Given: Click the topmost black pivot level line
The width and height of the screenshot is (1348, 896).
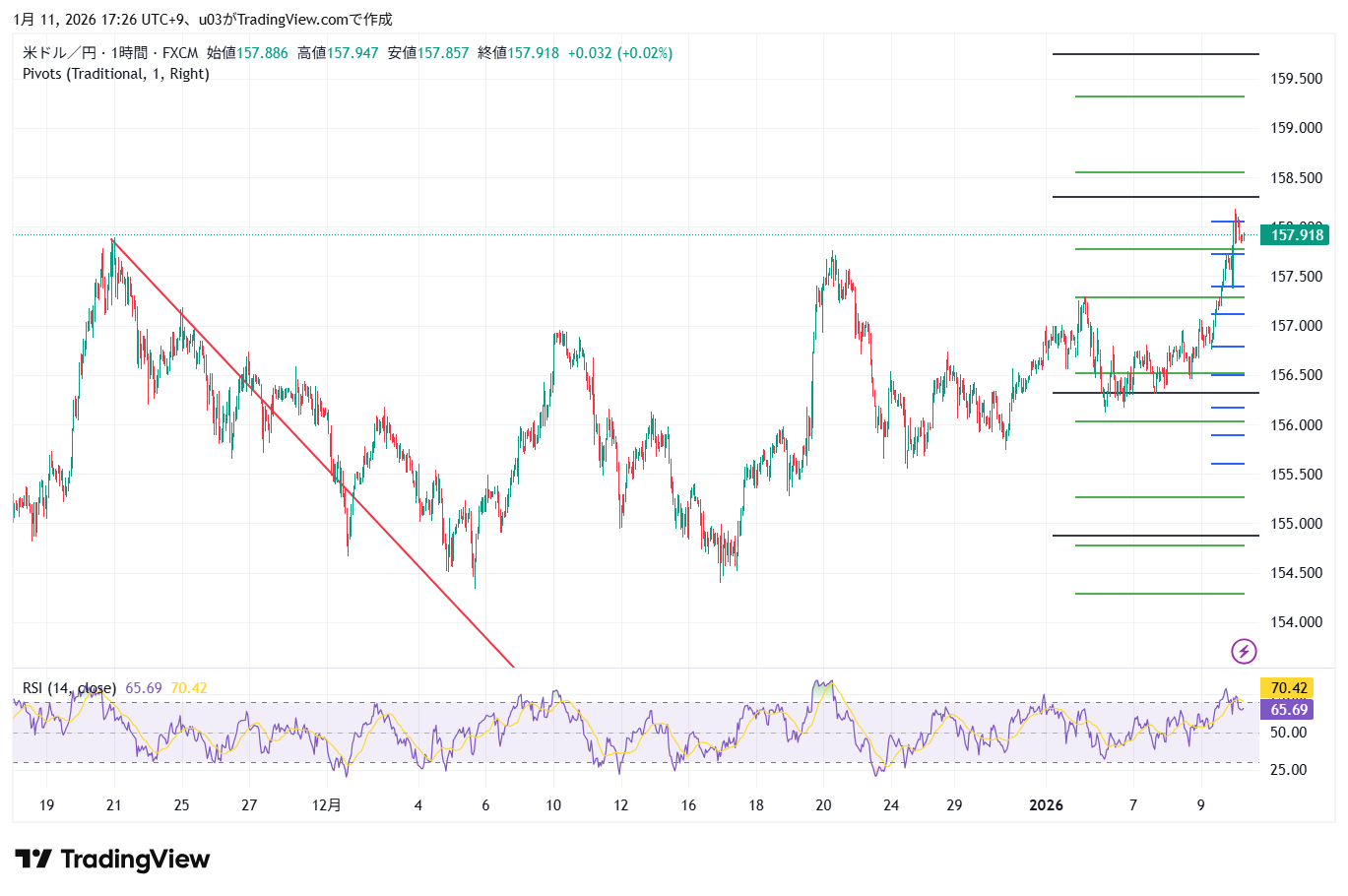Looking at the screenshot, I should click(x=1155, y=54).
